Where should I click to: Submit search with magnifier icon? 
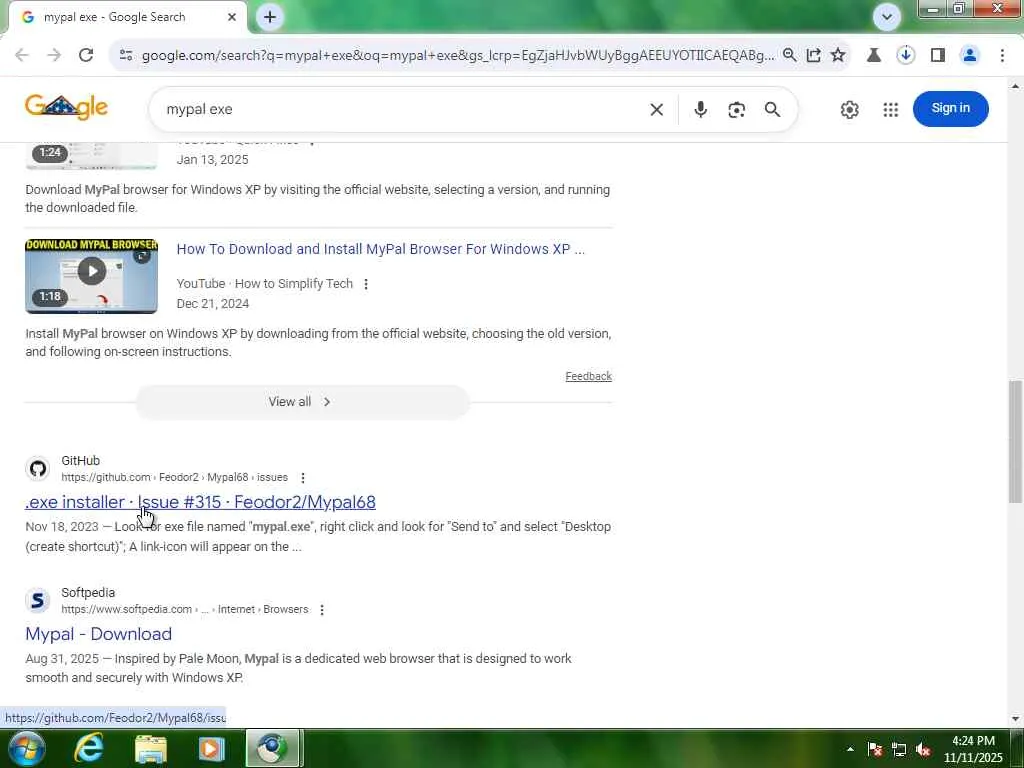pyautogui.click(x=772, y=110)
